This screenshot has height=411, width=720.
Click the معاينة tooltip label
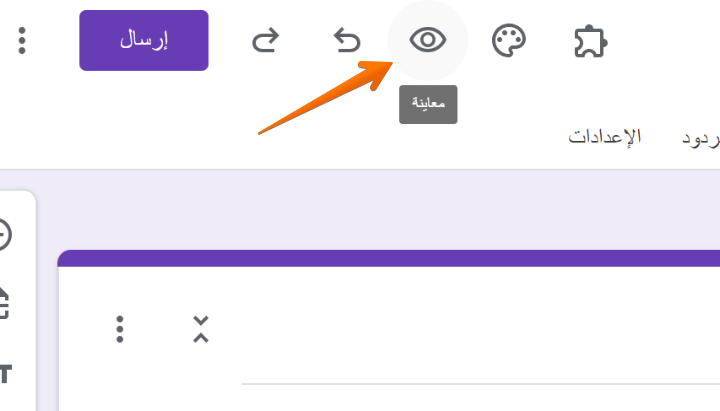tap(428, 105)
